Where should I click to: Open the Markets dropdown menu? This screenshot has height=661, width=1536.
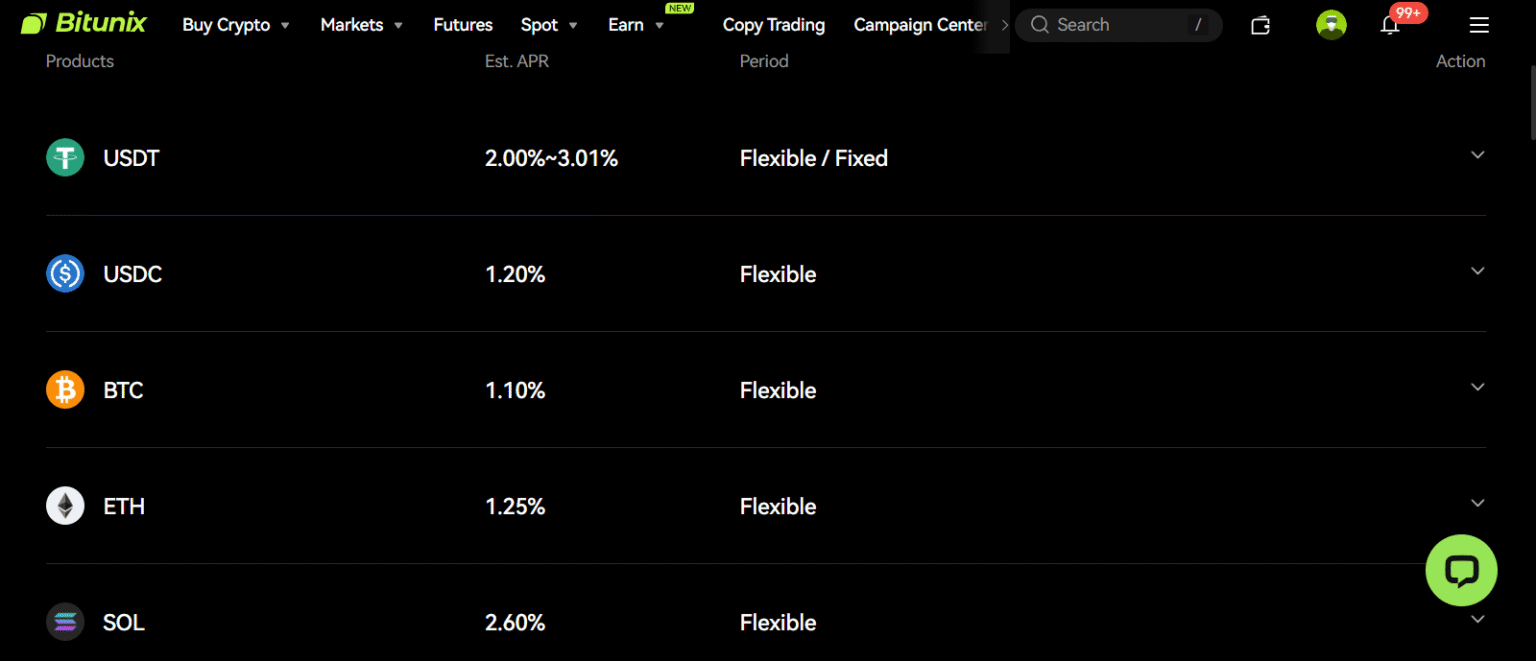coord(361,25)
